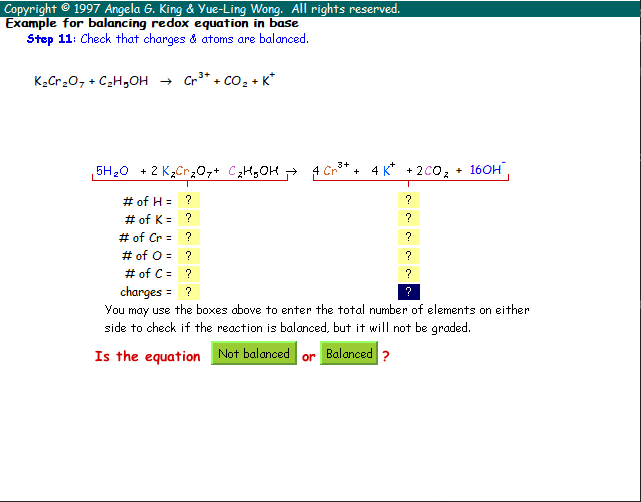Image resolution: width=641 pixels, height=502 pixels.
Task: Click the Not balanced button
Action: (x=253, y=353)
